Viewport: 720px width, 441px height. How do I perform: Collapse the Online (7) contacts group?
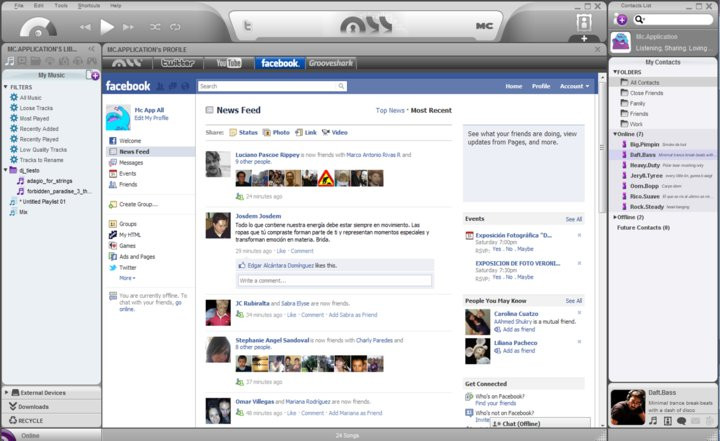615,134
